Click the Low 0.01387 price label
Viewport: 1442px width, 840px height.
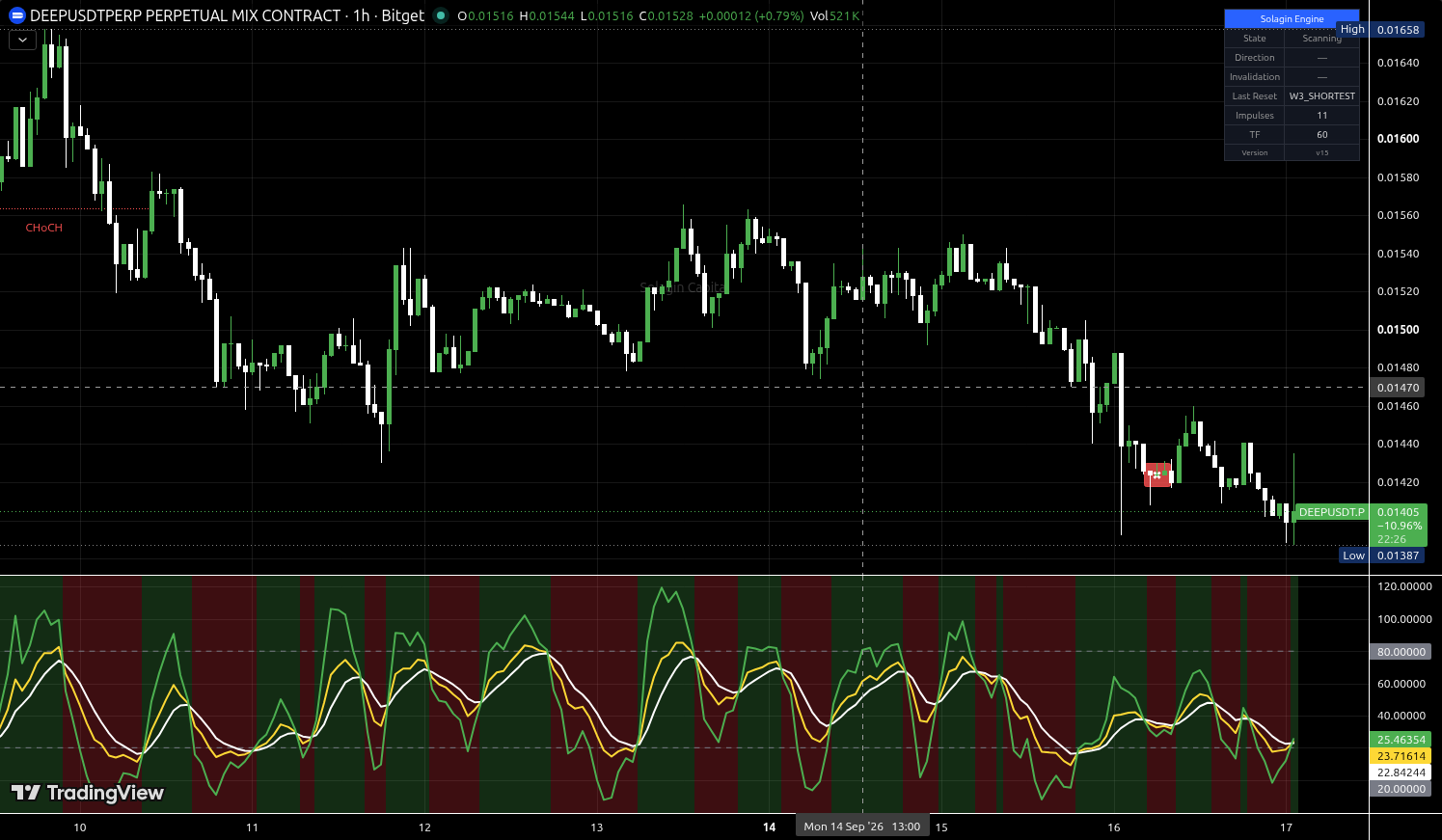[x=1382, y=555]
